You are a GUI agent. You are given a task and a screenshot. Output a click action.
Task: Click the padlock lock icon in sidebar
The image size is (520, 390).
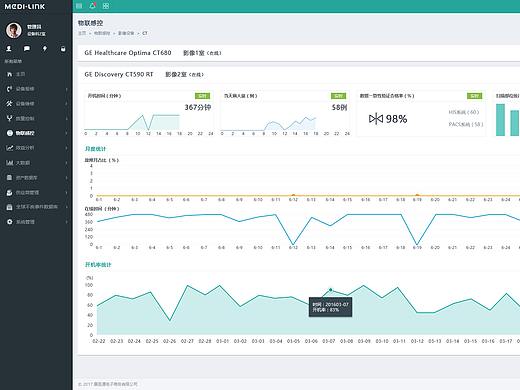(63, 49)
